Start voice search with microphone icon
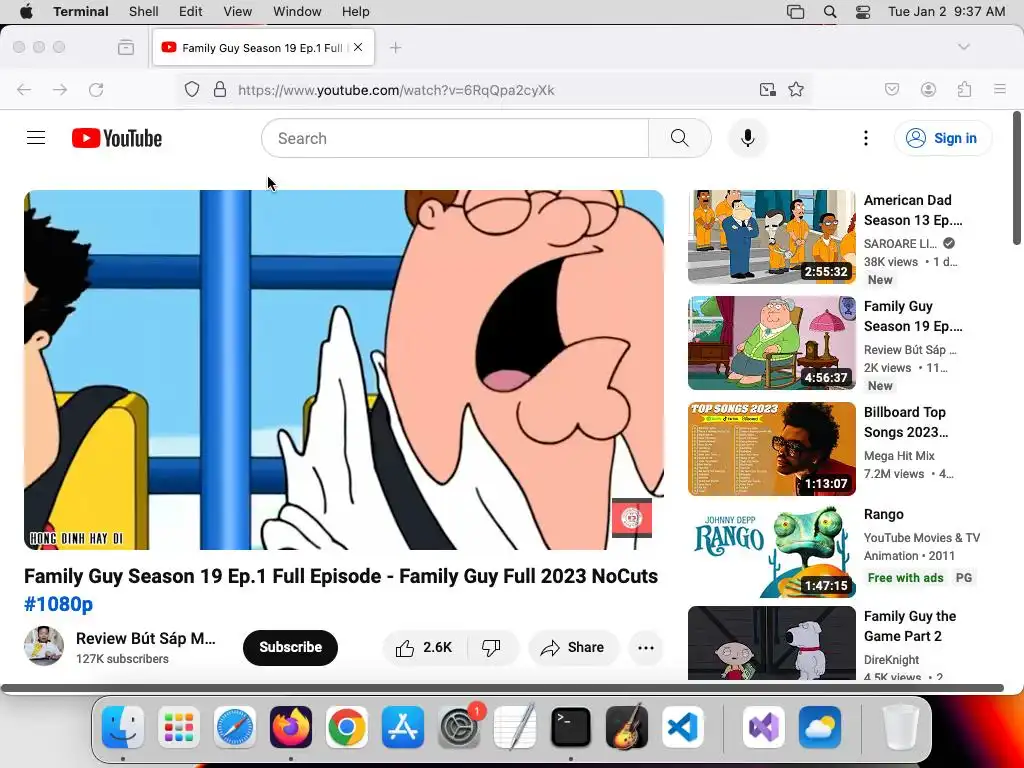This screenshot has width=1024, height=768. point(748,138)
